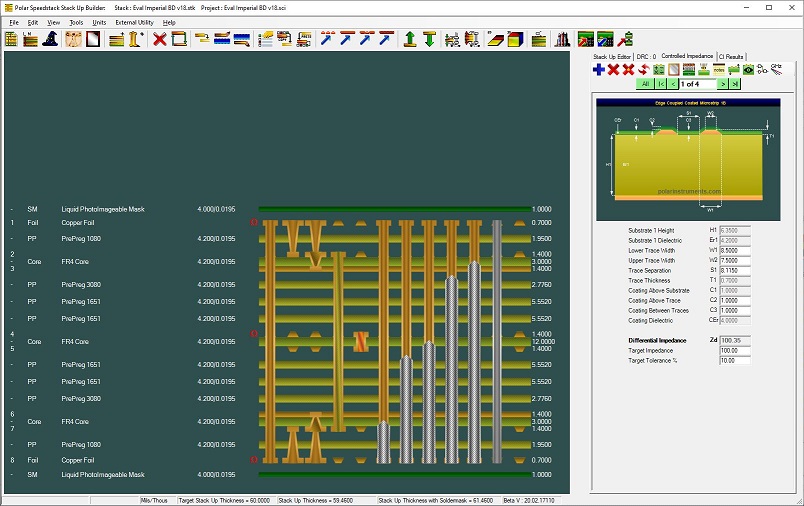Open the External Utility menu

pyautogui.click(x=134, y=23)
